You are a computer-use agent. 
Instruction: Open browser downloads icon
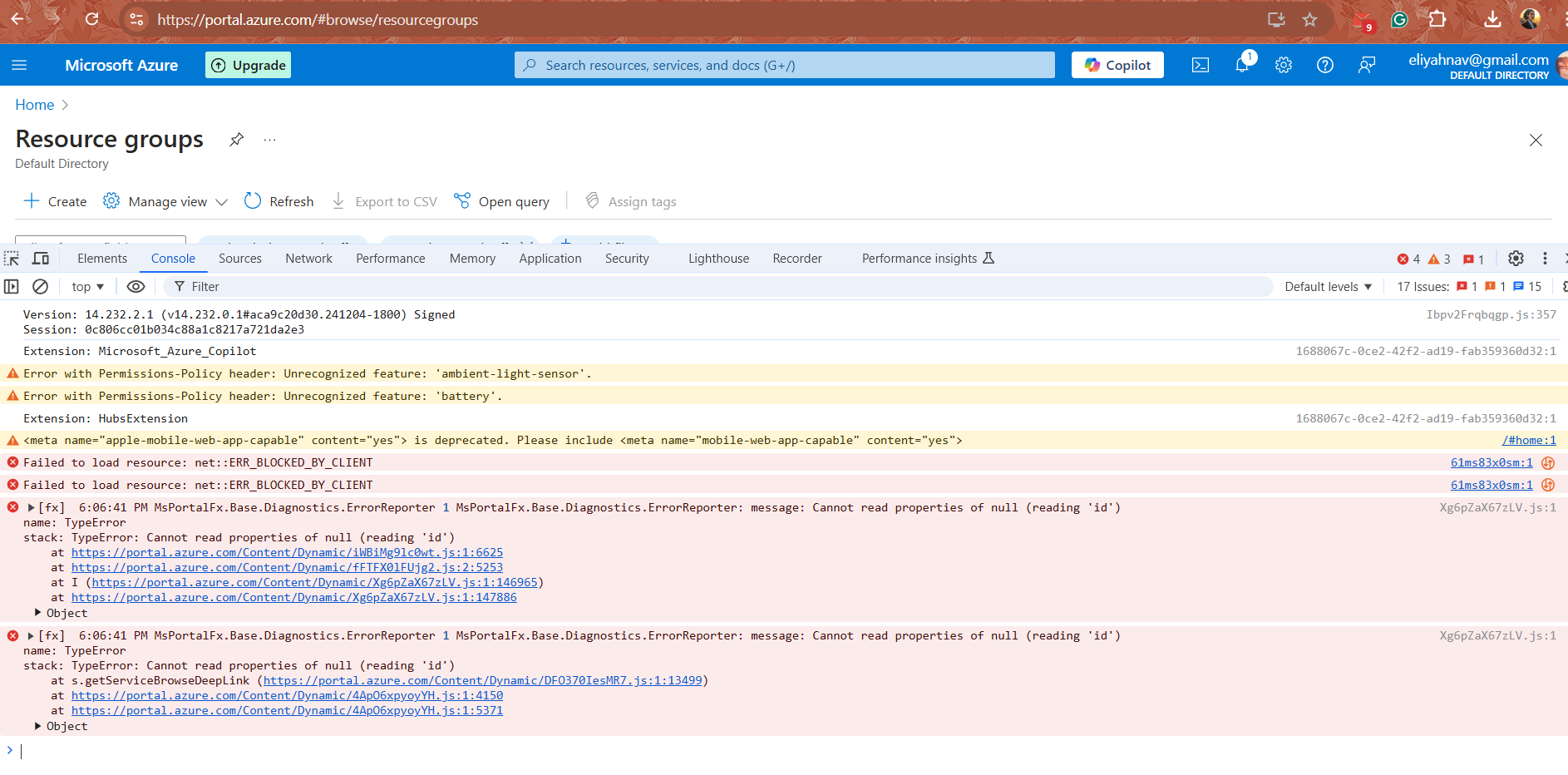(x=1493, y=19)
